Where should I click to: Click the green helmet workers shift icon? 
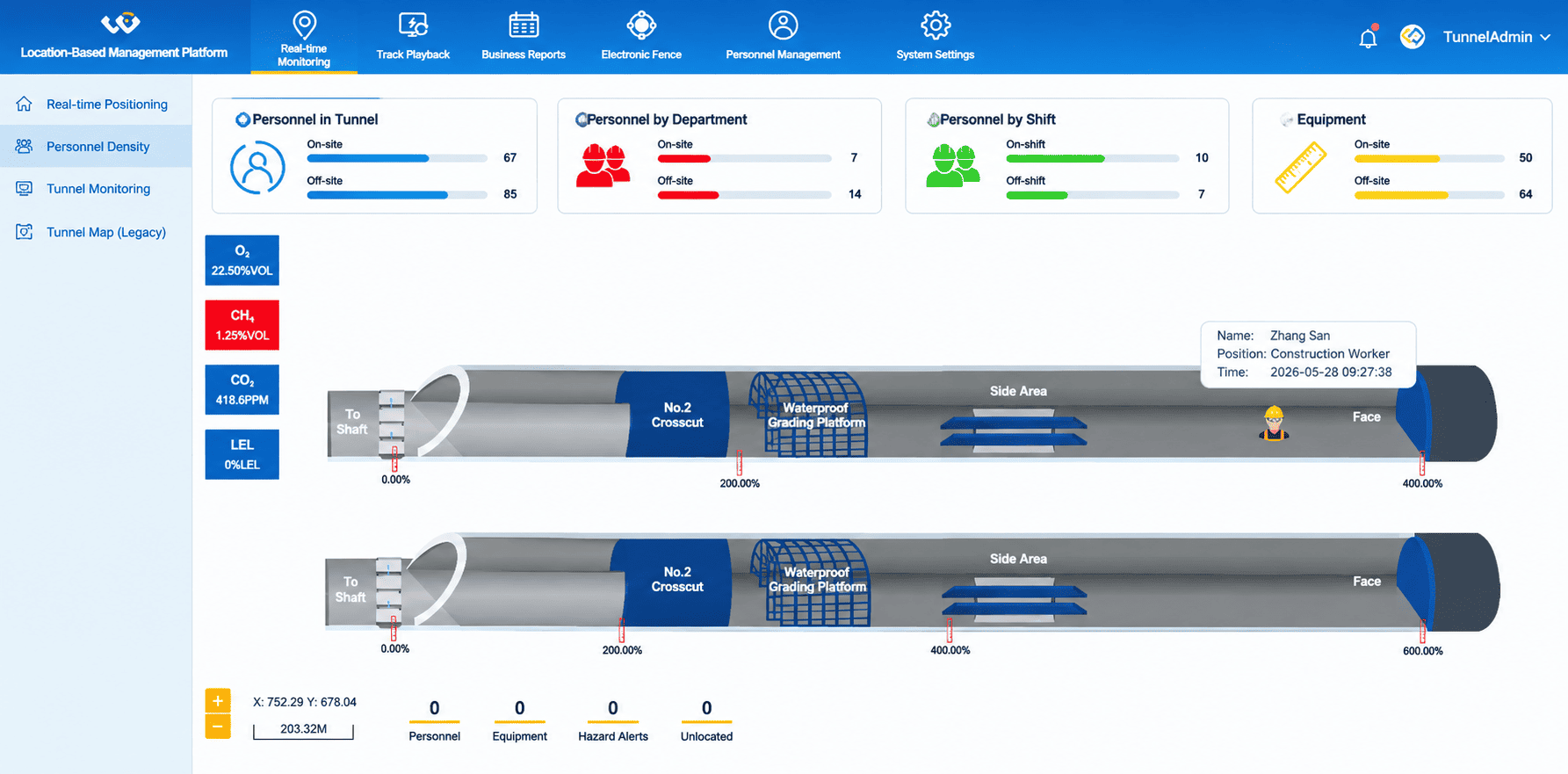pos(953,165)
